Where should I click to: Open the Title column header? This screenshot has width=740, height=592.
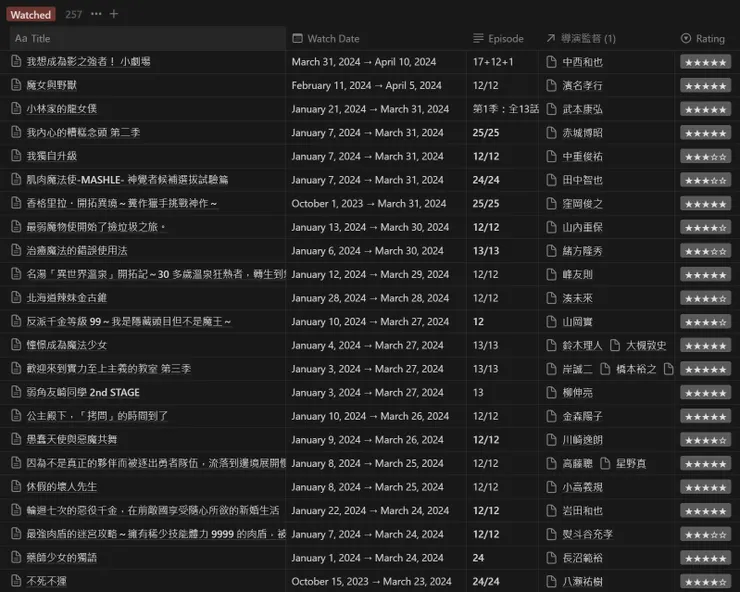[x=147, y=39]
